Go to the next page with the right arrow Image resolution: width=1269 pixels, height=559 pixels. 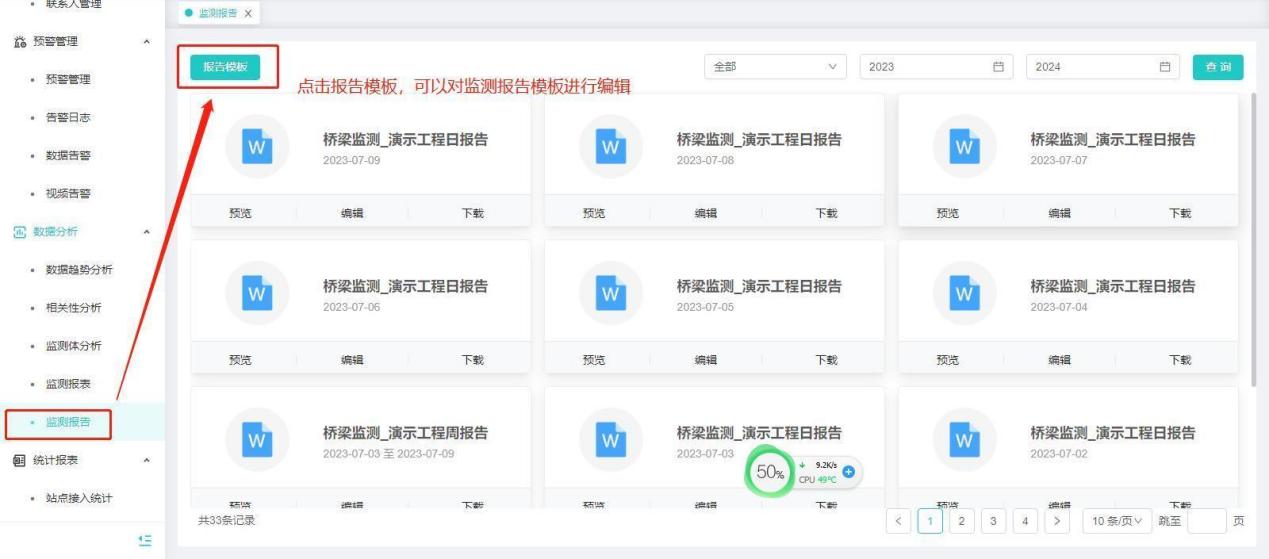[x=1056, y=521]
